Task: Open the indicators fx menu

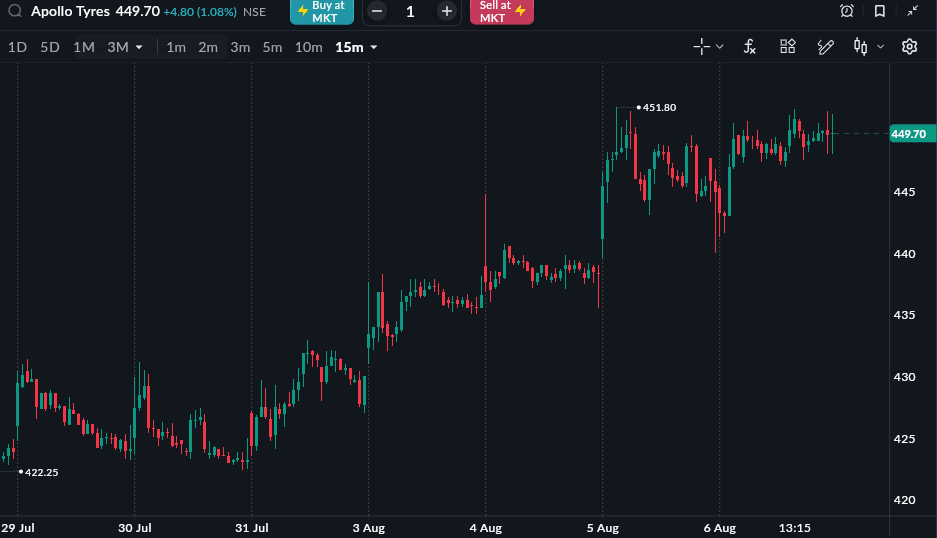Action: click(749, 47)
